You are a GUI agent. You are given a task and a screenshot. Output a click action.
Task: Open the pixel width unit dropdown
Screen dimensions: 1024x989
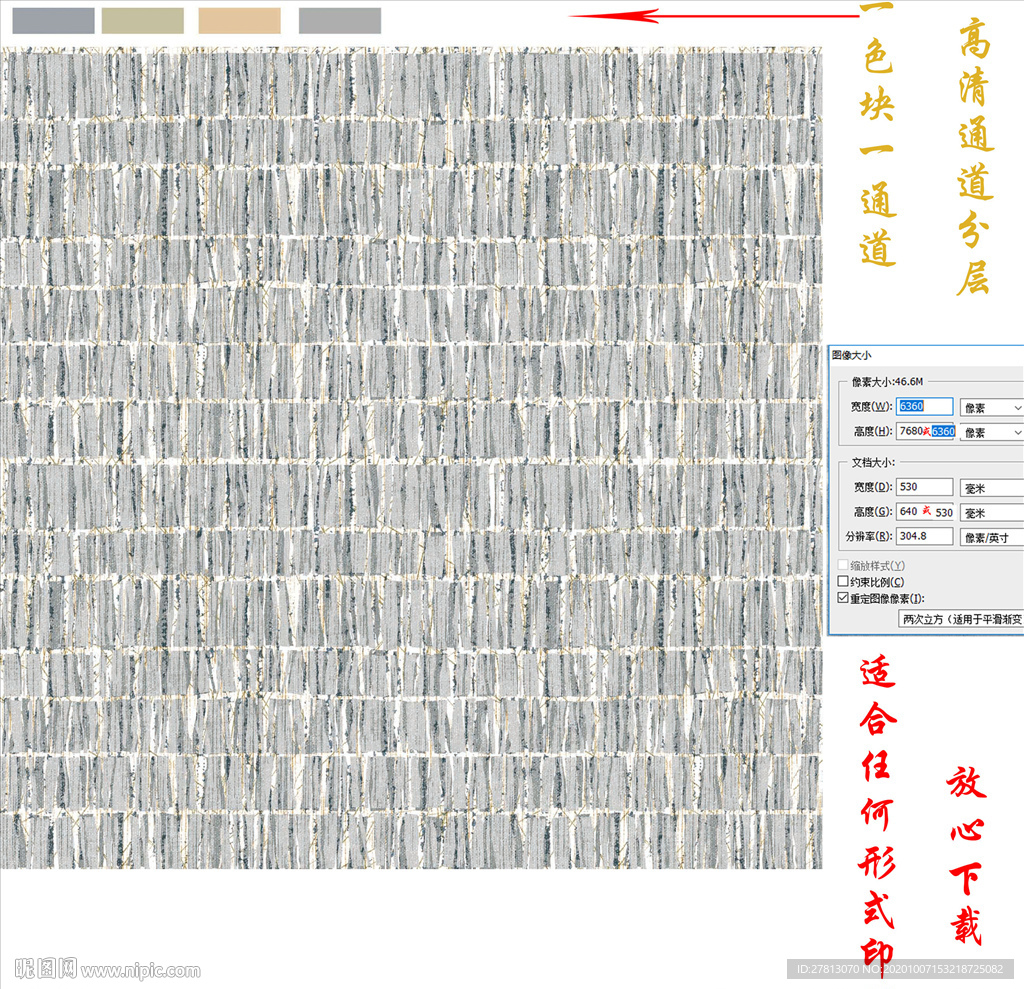point(991,407)
